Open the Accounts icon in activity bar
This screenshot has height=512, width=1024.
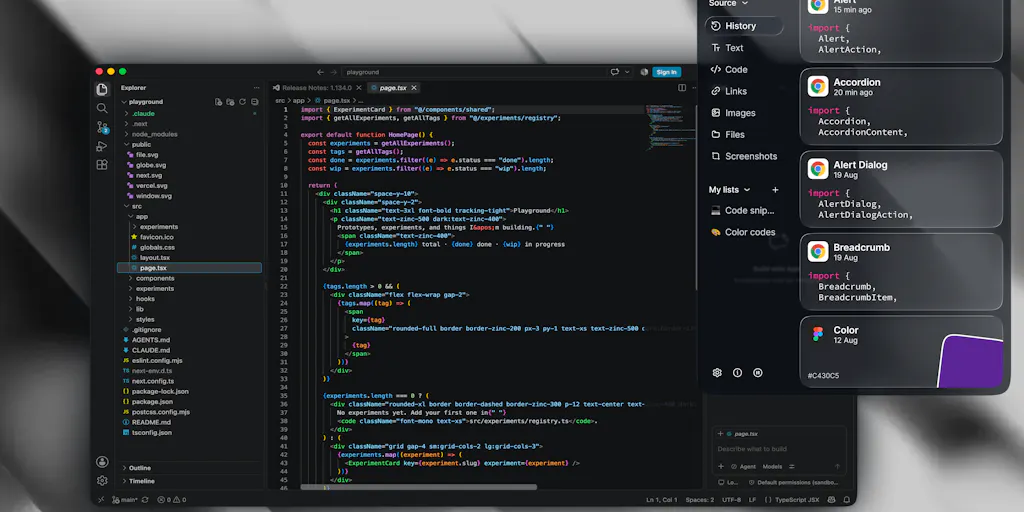pos(102,462)
